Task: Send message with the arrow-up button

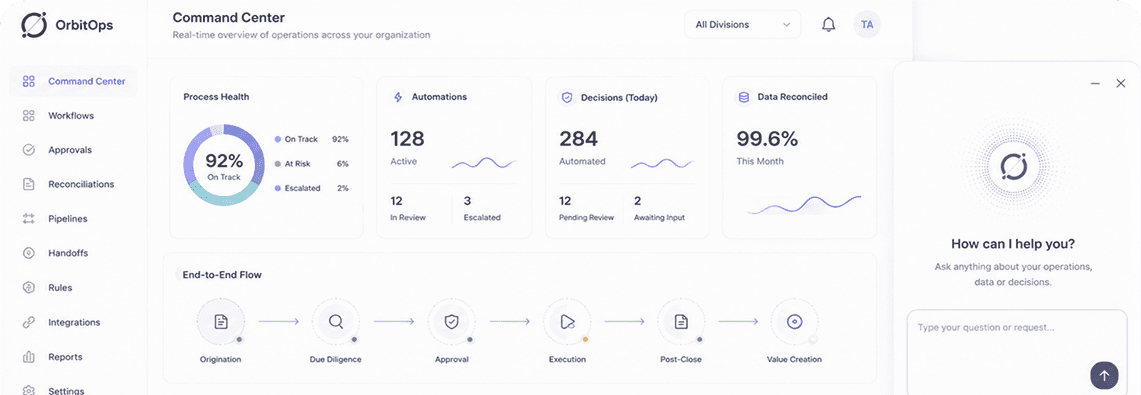Action: pos(1104,375)
